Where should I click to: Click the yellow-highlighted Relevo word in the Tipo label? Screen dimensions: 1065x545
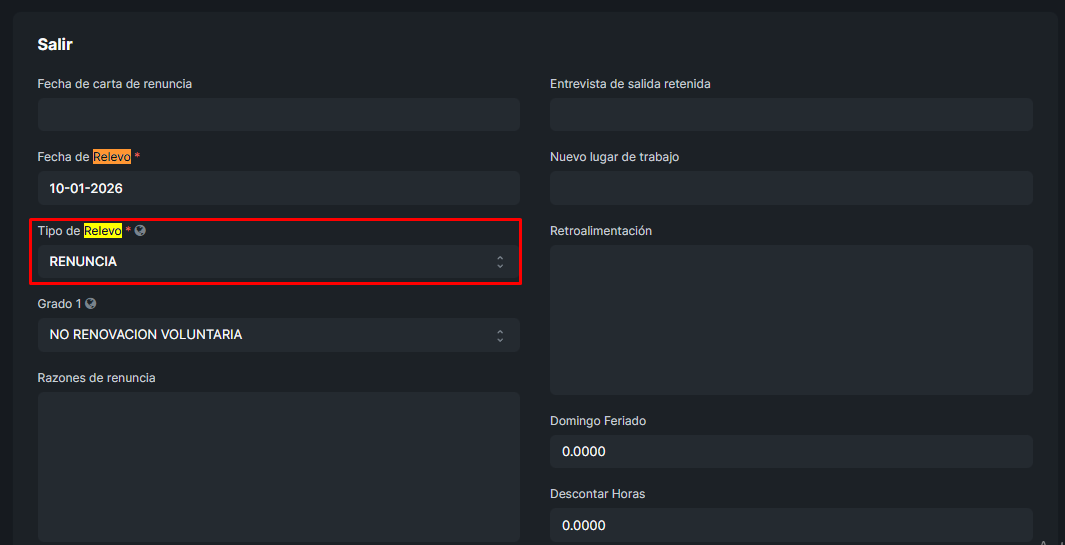point(102,231)
